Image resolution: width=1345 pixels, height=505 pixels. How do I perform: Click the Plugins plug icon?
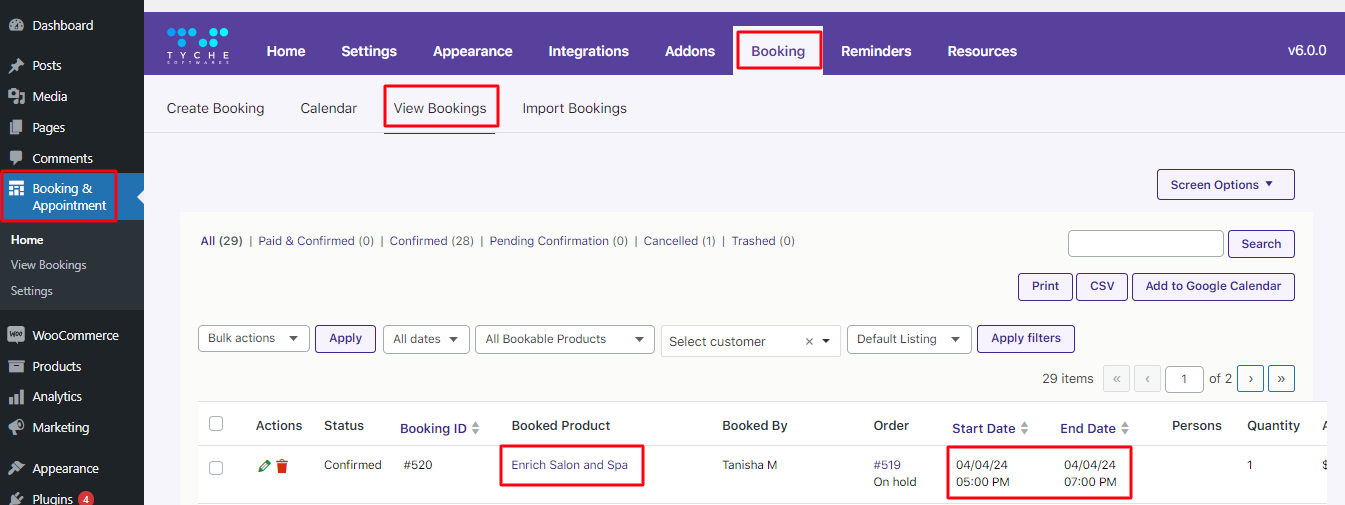click(16, 498)
